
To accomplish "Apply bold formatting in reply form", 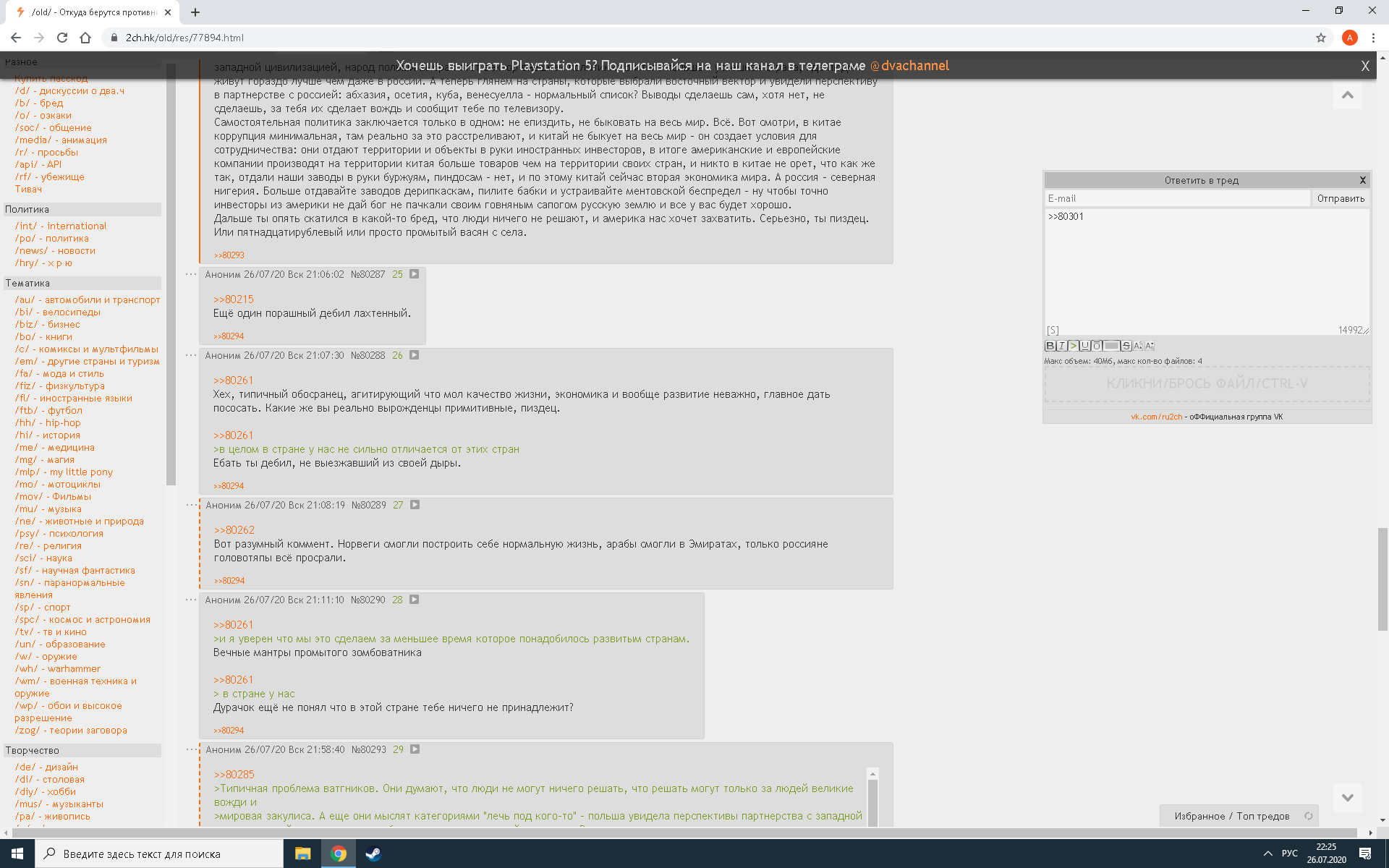I will point(1050,346).
